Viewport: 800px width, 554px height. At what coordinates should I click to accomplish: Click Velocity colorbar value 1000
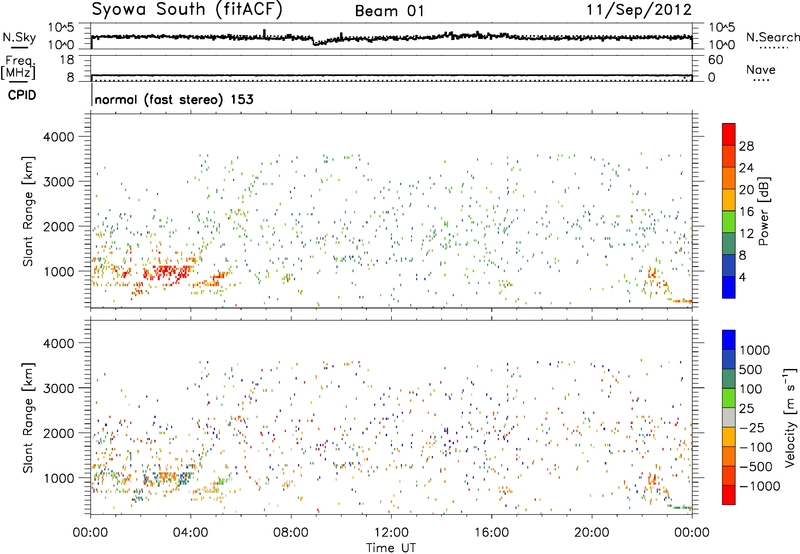click(755, 350)
